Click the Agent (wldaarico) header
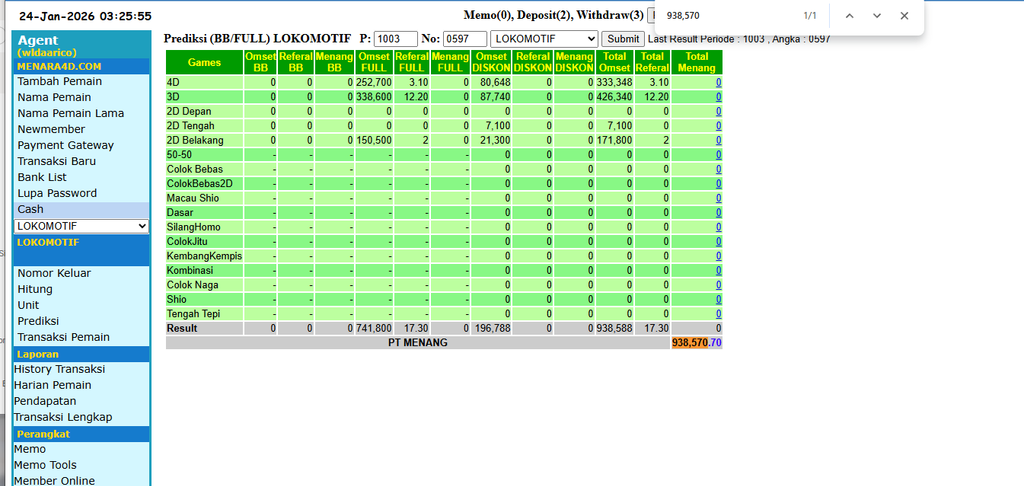The height and width of the screenshot is (486, 1024). click(47, 45)
